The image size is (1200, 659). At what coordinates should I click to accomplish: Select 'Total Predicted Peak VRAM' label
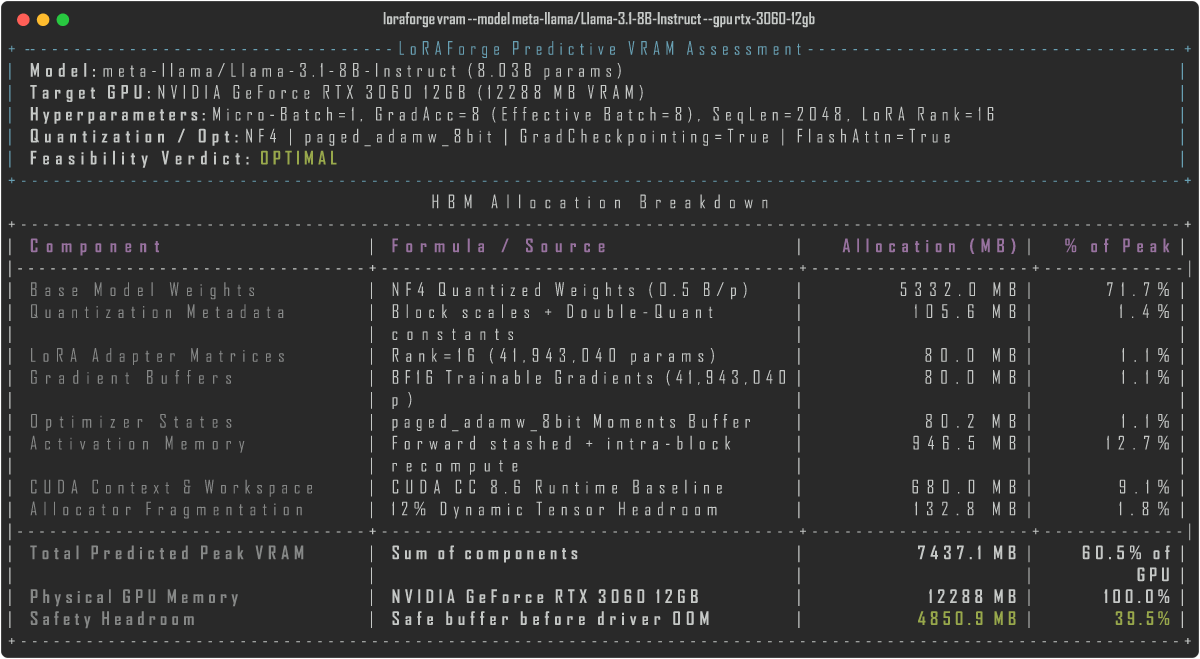[167, 553]
